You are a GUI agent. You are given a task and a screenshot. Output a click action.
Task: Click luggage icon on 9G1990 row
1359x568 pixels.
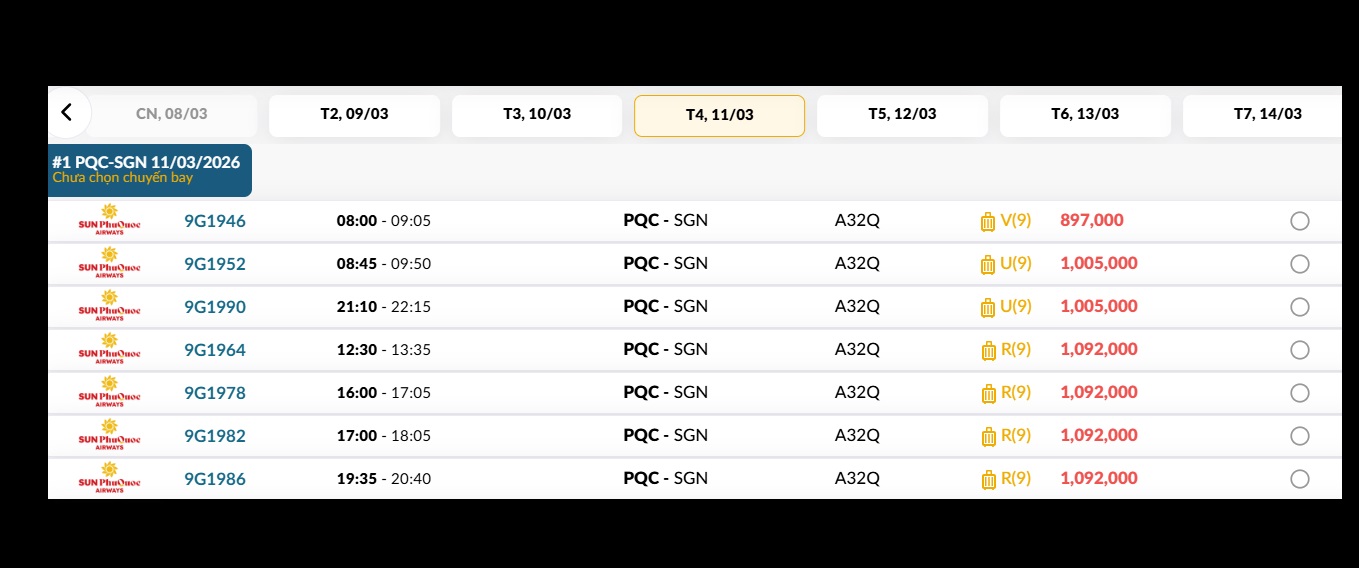pos(988,307)
